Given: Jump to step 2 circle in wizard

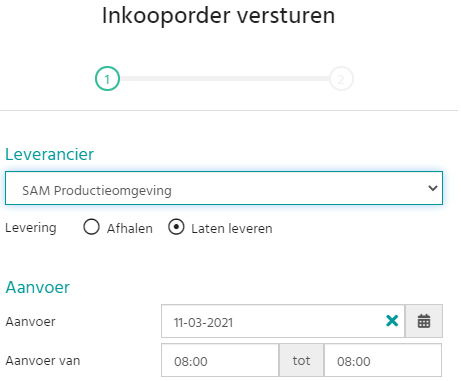Looking at the screenshot, I should coord(341,79).
